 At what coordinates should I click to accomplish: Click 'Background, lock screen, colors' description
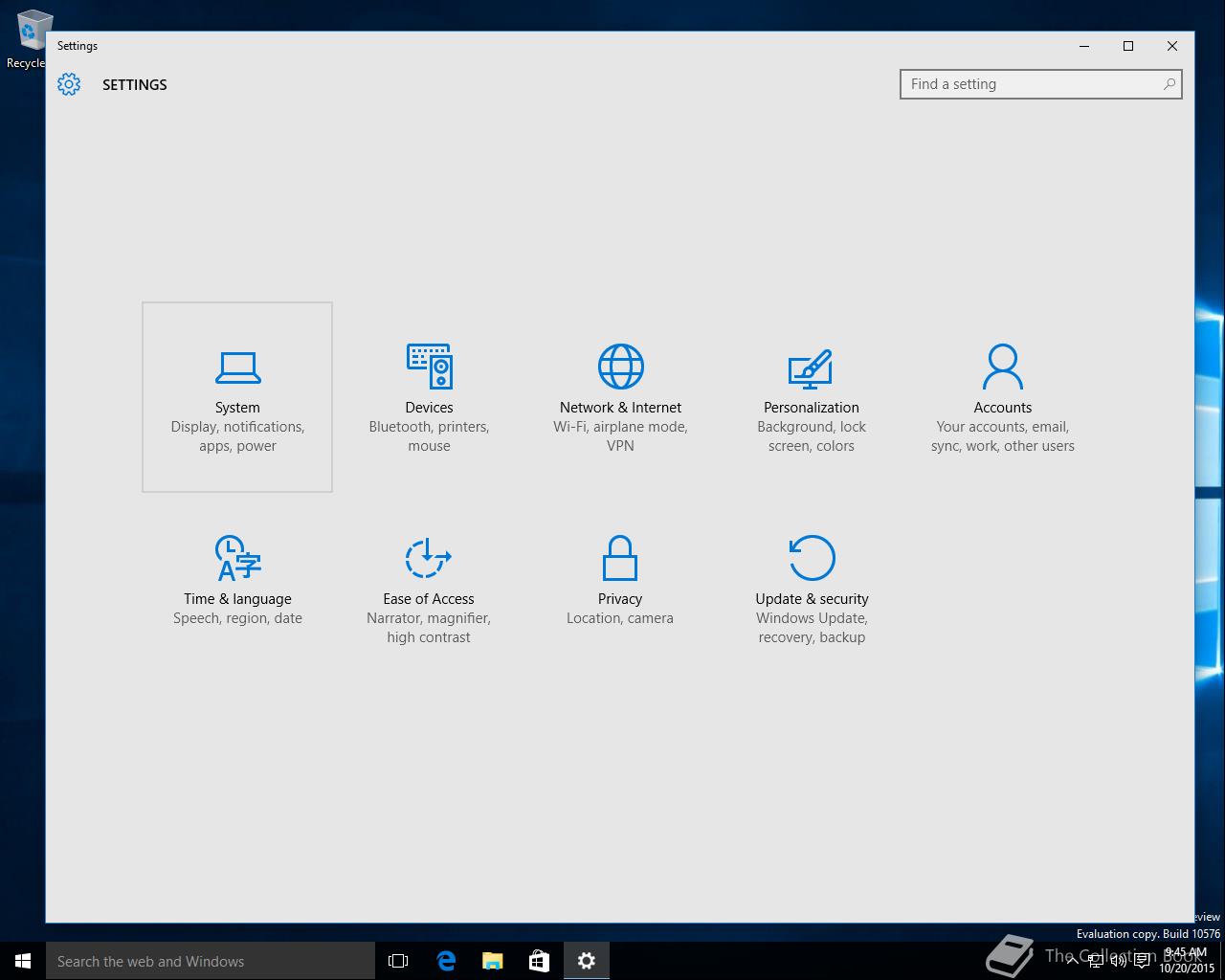click(x=812, y=436)
